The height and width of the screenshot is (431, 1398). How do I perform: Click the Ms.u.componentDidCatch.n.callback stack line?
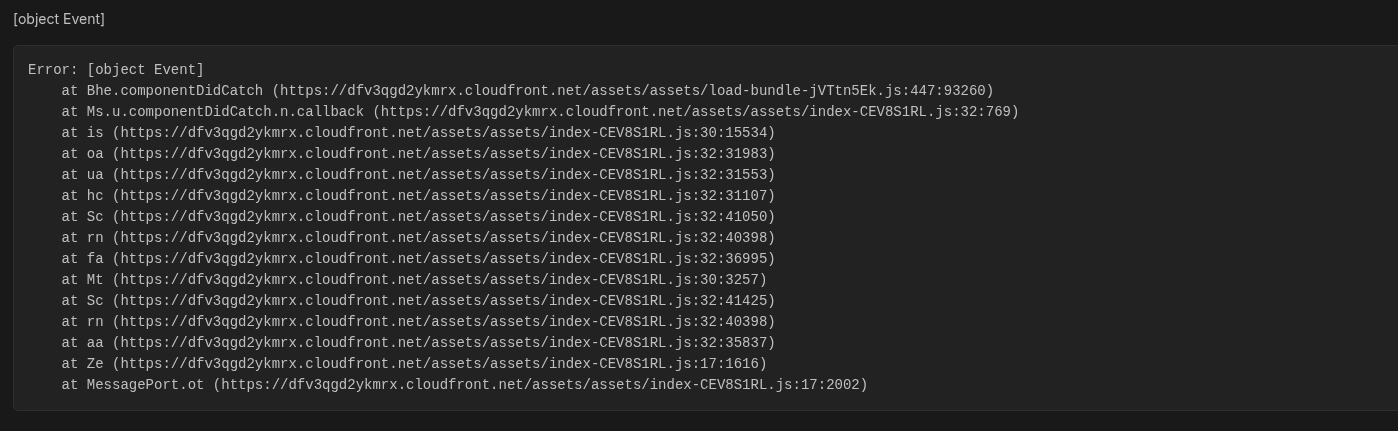click(540, 112)
